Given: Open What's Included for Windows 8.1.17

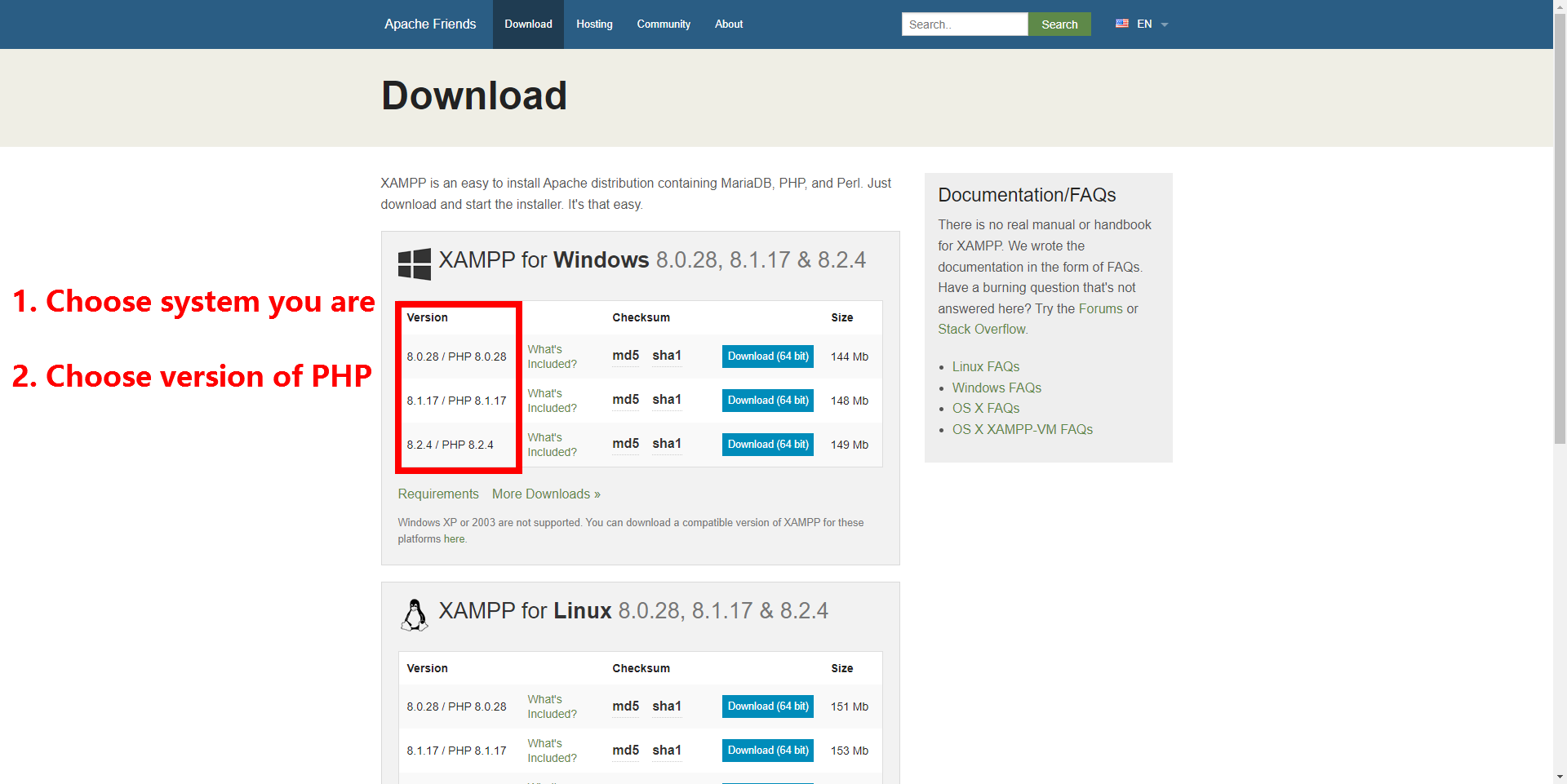Looking at the screenshot, I should tap(552, 401).
